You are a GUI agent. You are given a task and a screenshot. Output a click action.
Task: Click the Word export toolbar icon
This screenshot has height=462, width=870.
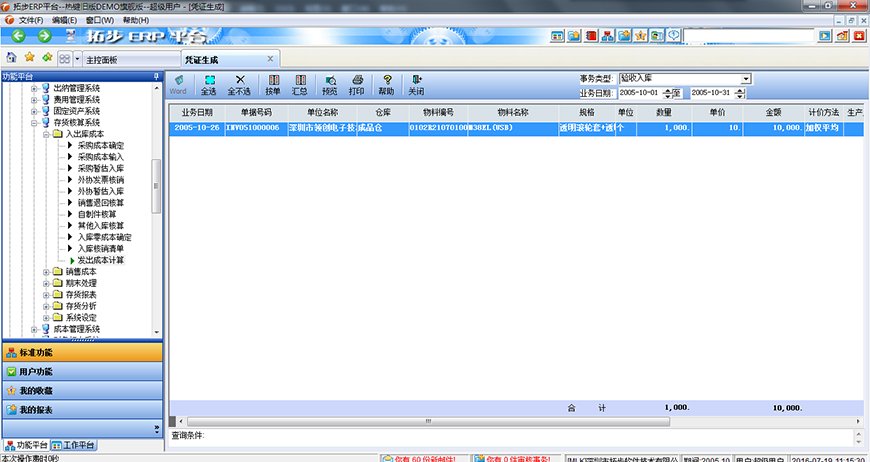[x=178, y=85]
